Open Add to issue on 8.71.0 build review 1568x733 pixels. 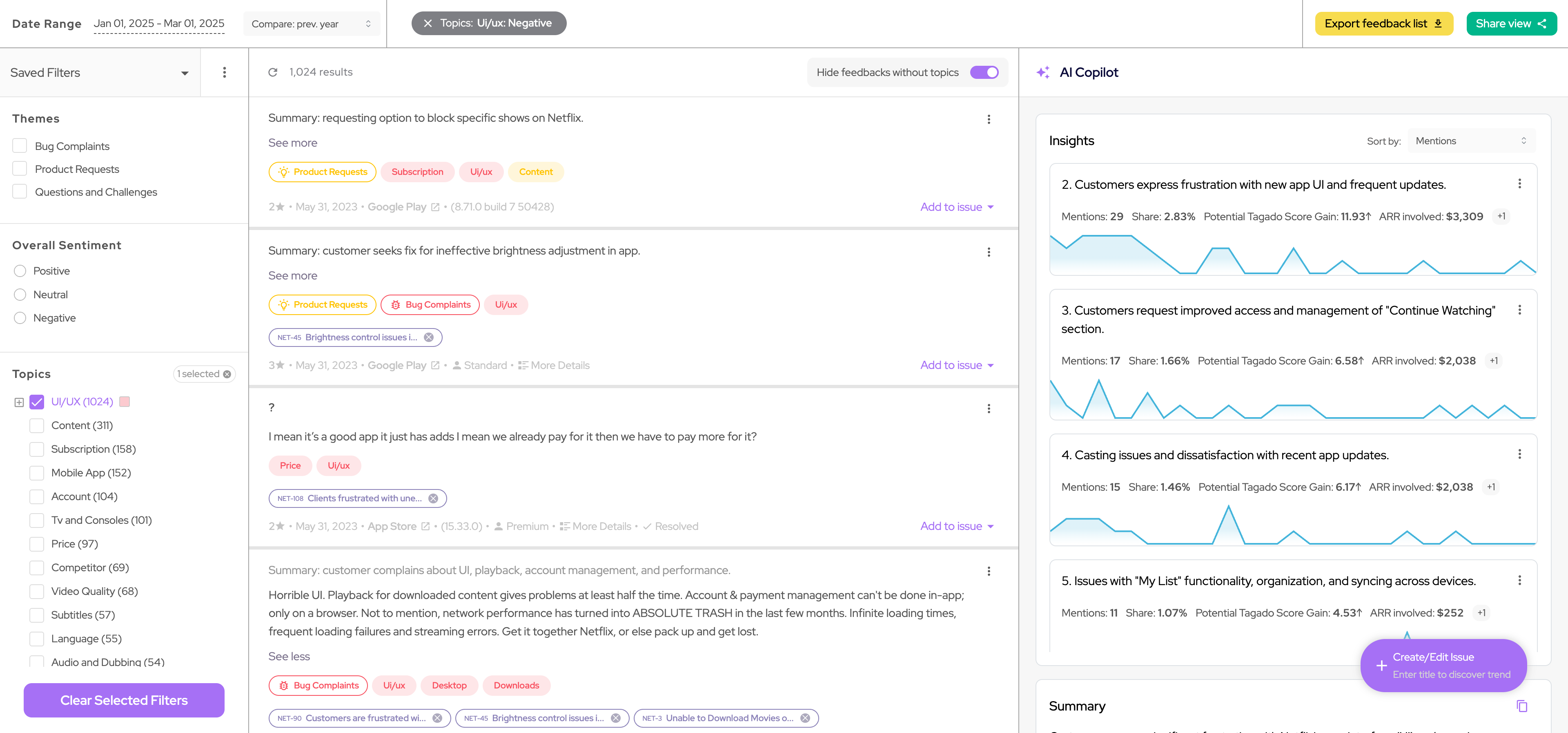(x=957, y=207)
